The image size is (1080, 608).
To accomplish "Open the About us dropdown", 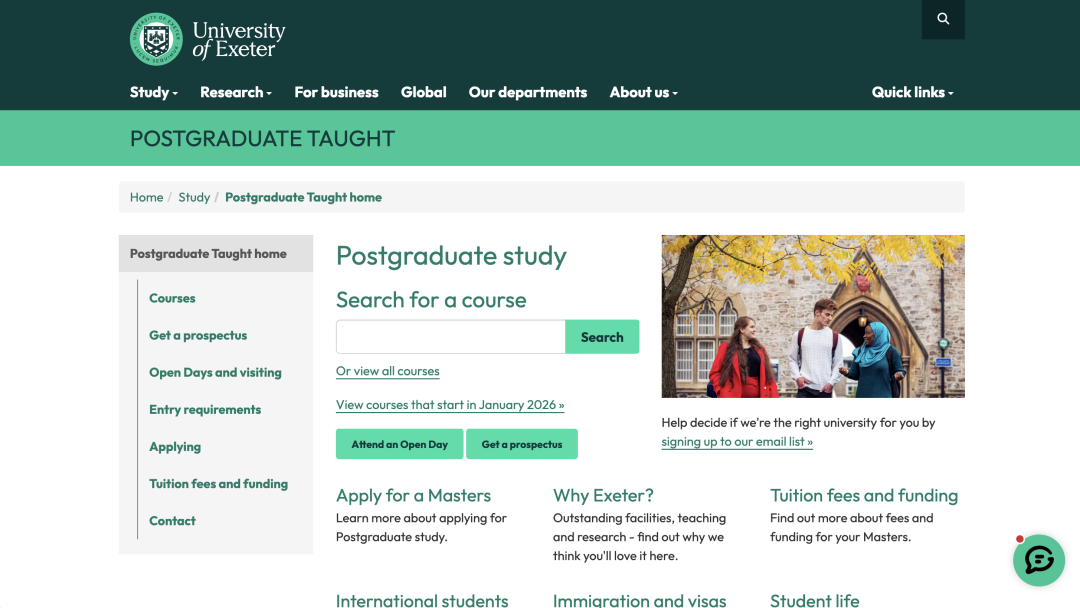I will [x=643, y=92].
